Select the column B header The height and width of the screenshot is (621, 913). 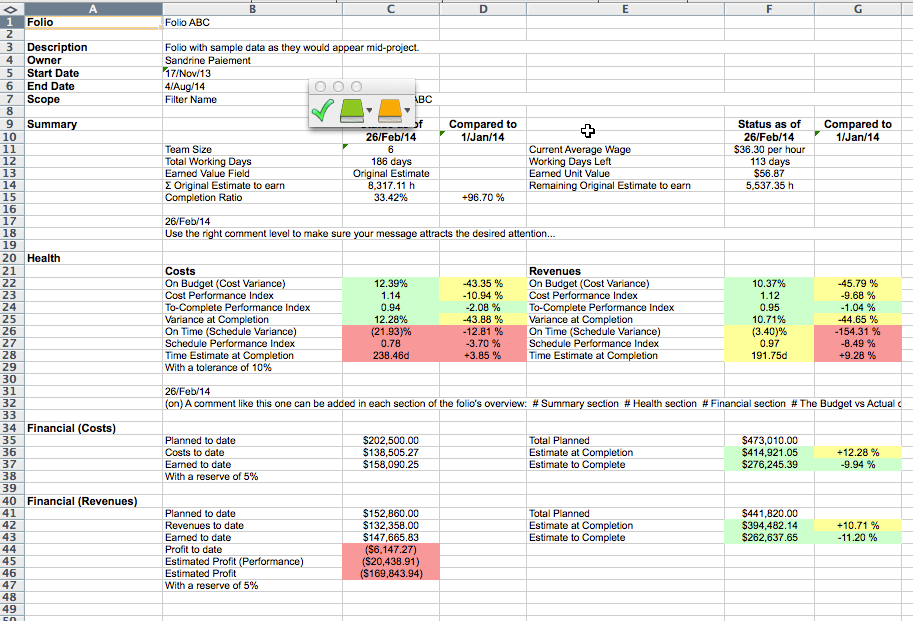click(252, 8)
